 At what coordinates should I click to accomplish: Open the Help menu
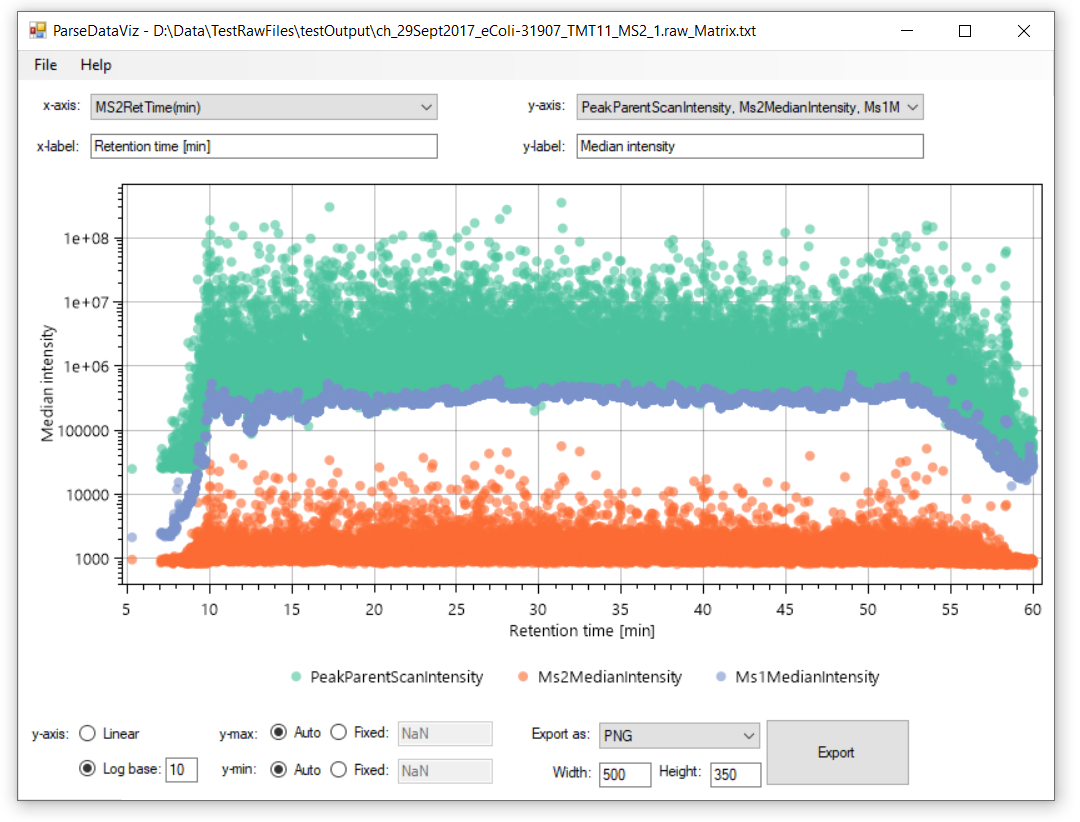tap(96, 65)
